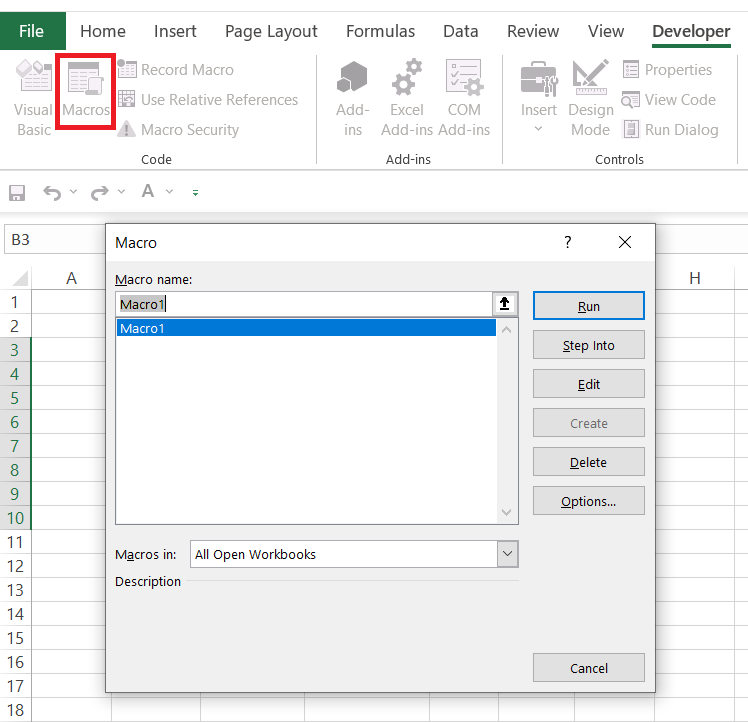748x722 pixels.
Task: Open the Macros in combo box
Action: tap(355, 554)
